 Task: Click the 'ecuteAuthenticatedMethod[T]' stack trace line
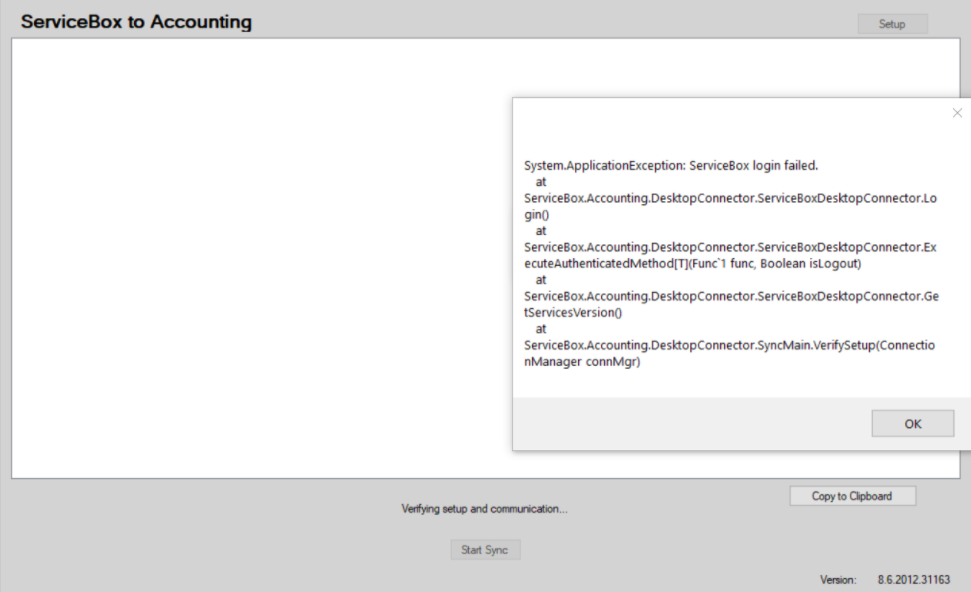coord(692,264)
